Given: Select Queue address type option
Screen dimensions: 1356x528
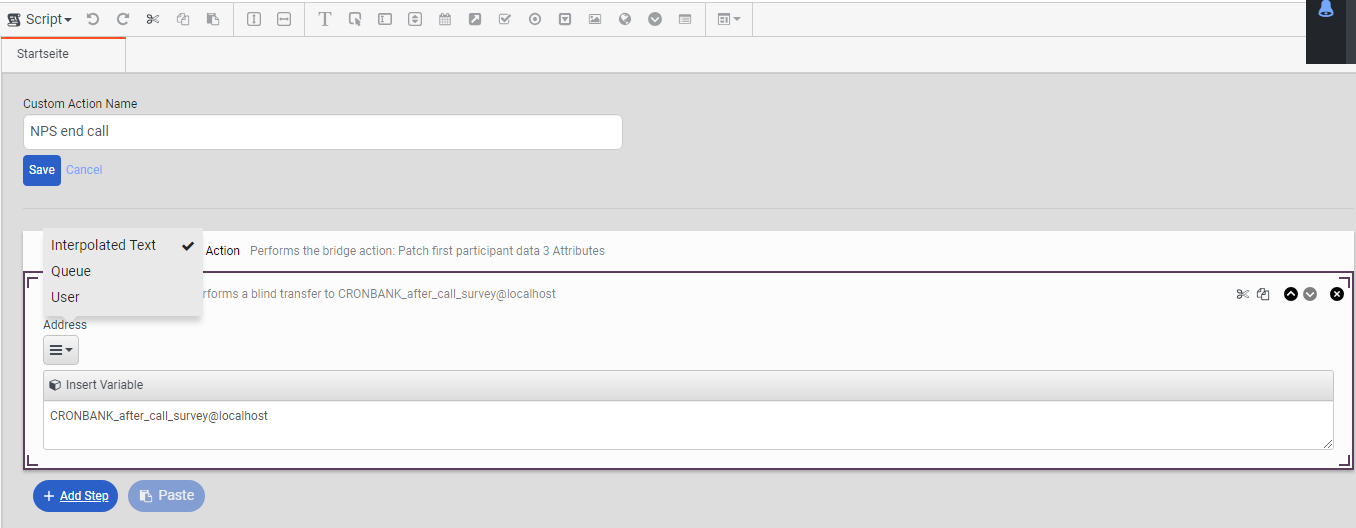Looking at the screenshot, I should pyautogui.click(x=122, y=271).
